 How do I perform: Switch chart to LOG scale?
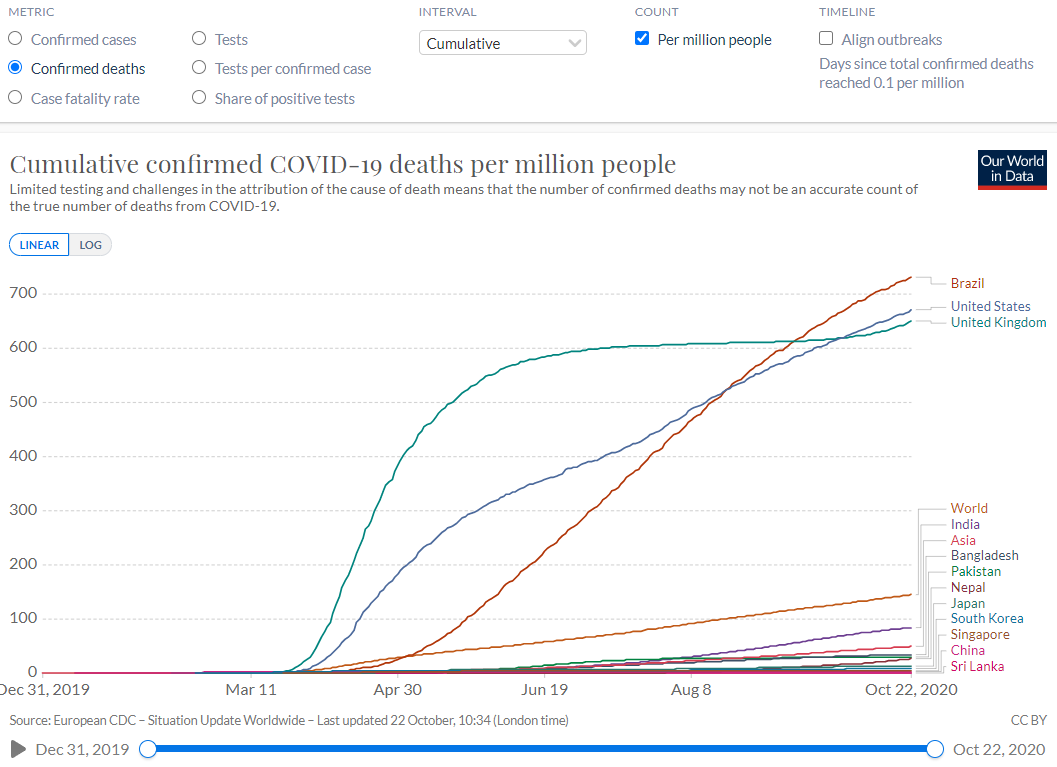[90, 245]
